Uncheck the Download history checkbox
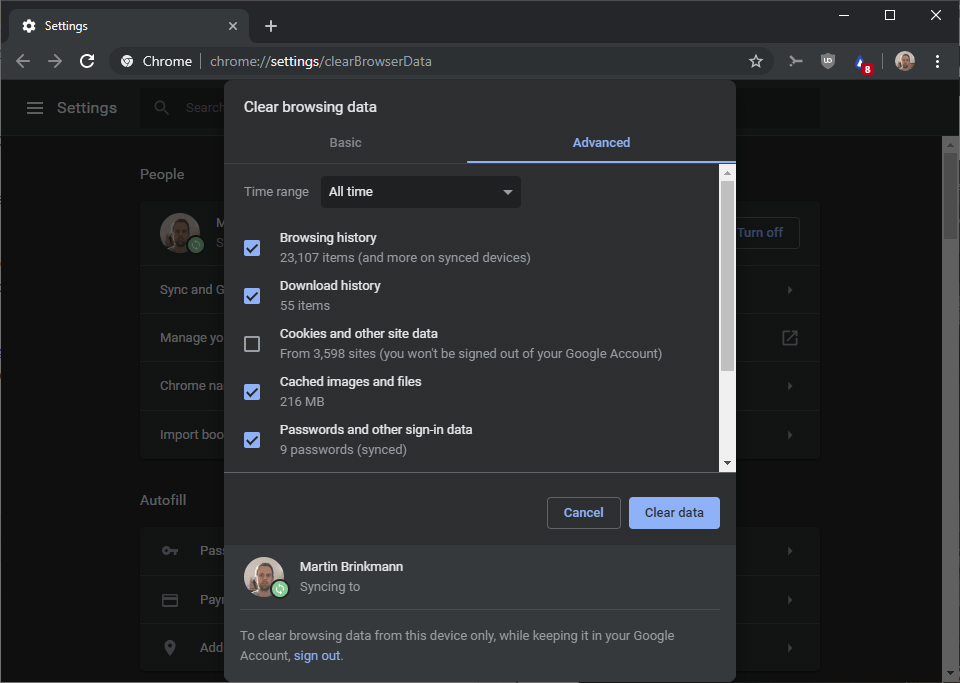The width and height of the screenshot is (960, 683). tap(252, 296)
